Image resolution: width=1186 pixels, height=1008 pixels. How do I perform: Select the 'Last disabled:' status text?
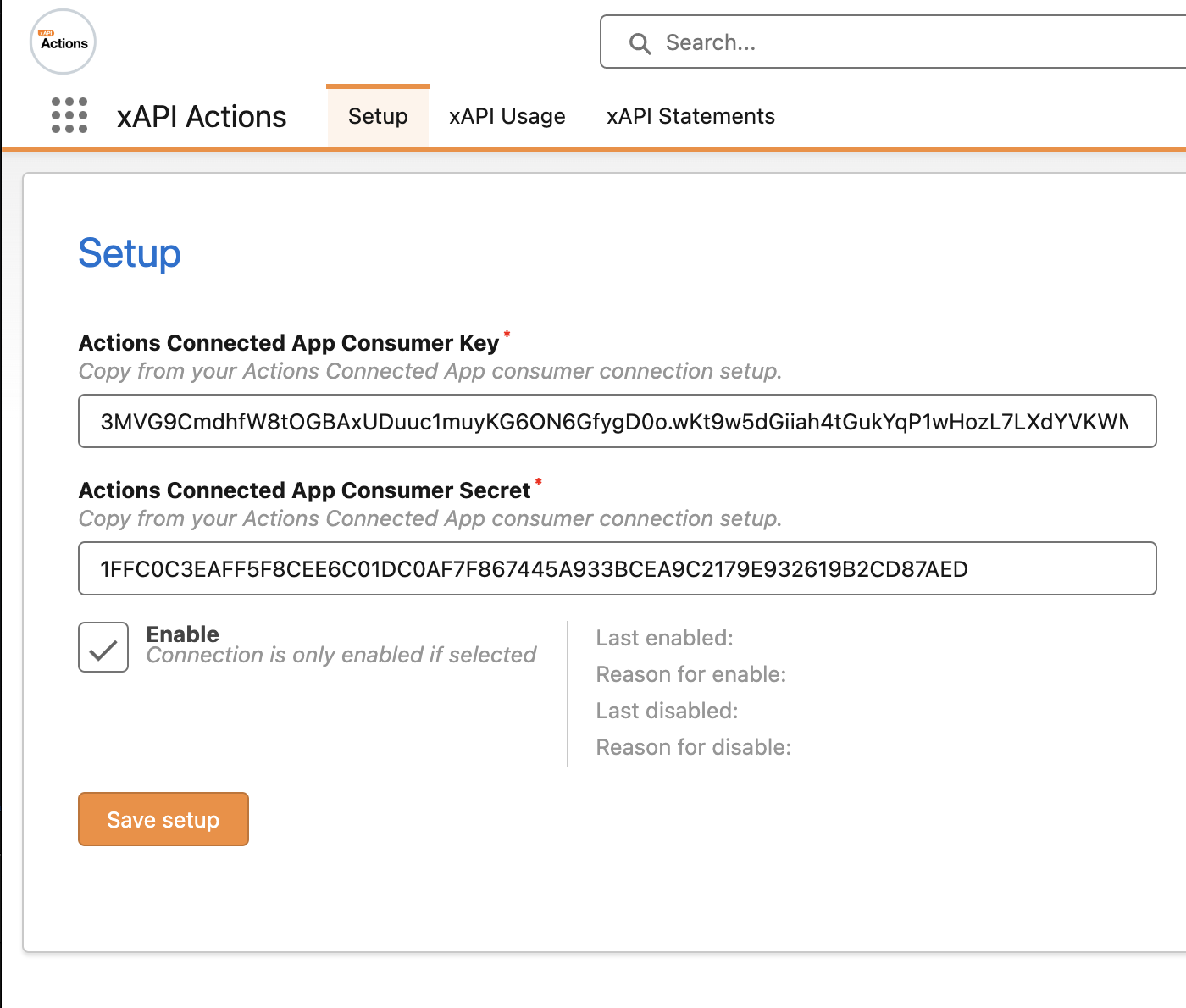pos(667,711)
